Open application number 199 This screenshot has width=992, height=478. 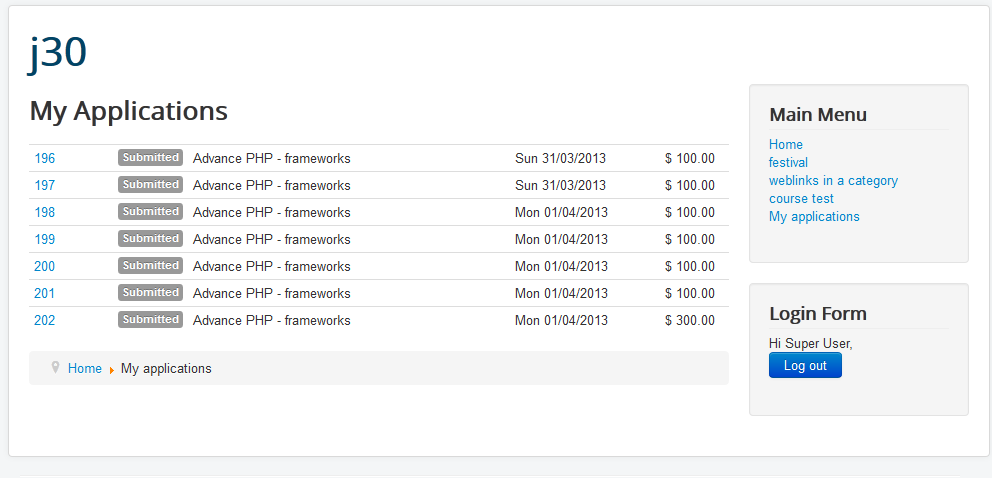[x=45, y=239]
